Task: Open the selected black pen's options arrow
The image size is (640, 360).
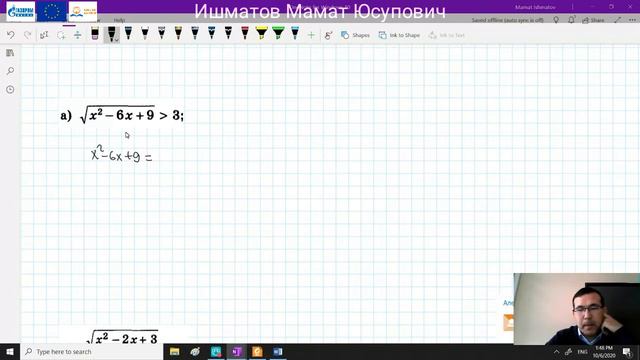Action: click(117, 40)
